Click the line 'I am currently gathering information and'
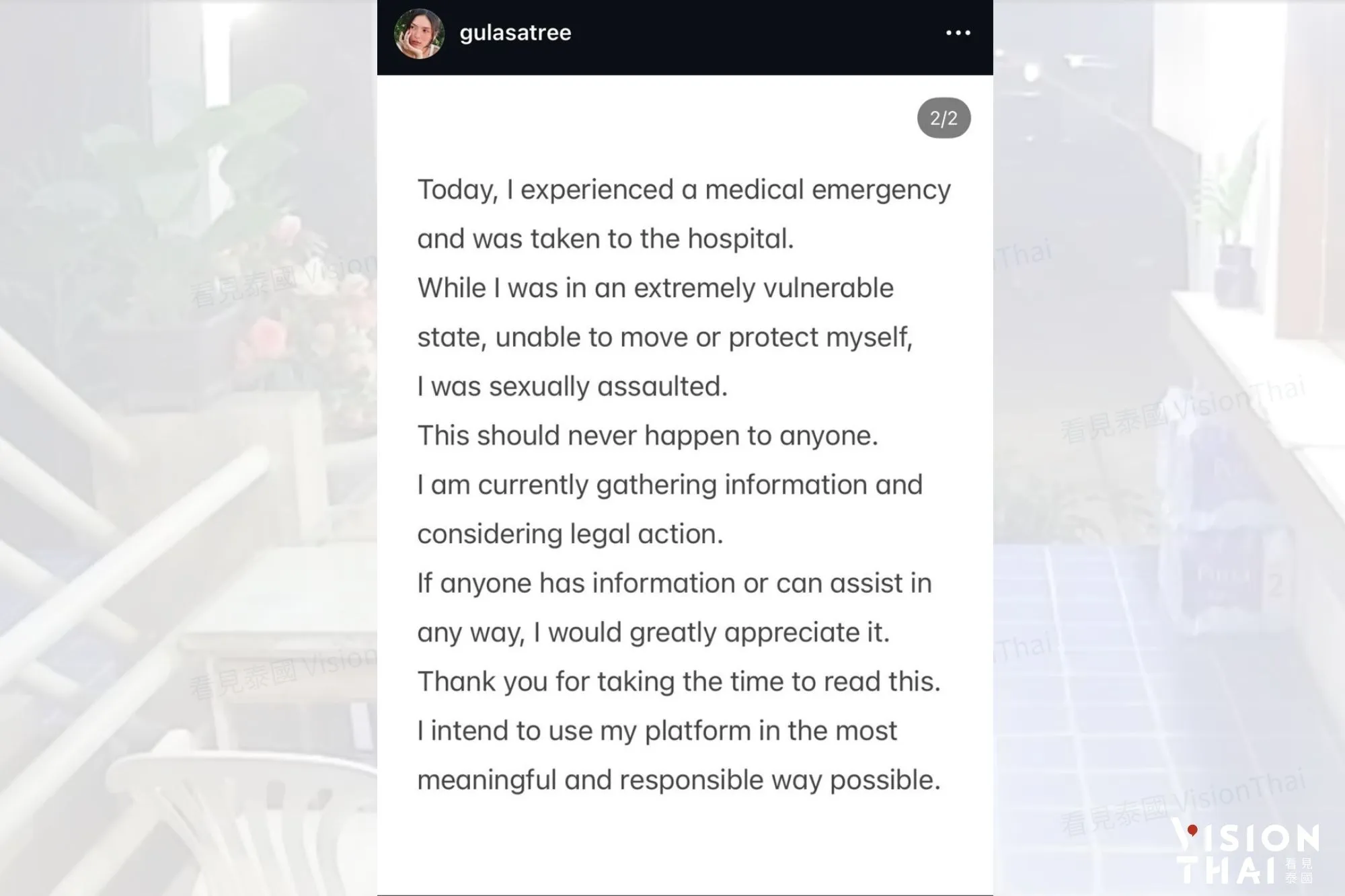 click(670, 485)
